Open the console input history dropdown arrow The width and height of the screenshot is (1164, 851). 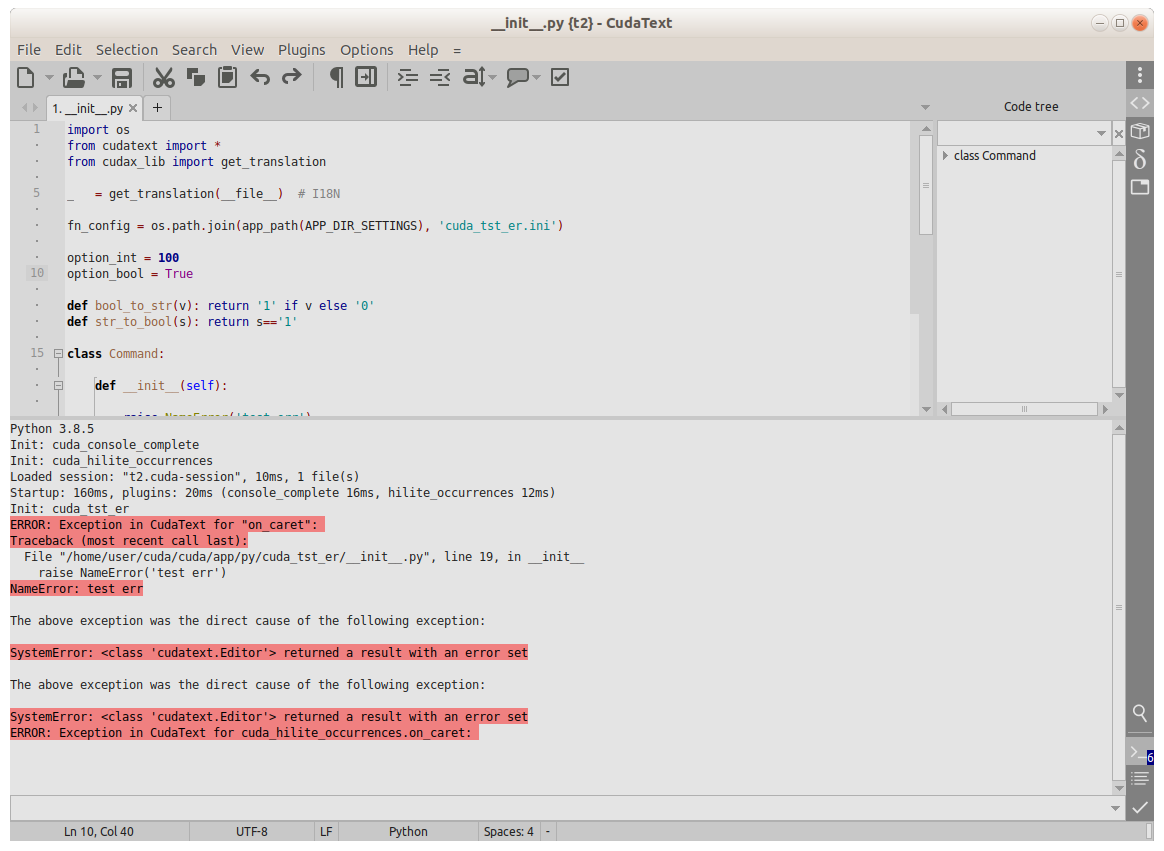click(x=1115, y=808)
